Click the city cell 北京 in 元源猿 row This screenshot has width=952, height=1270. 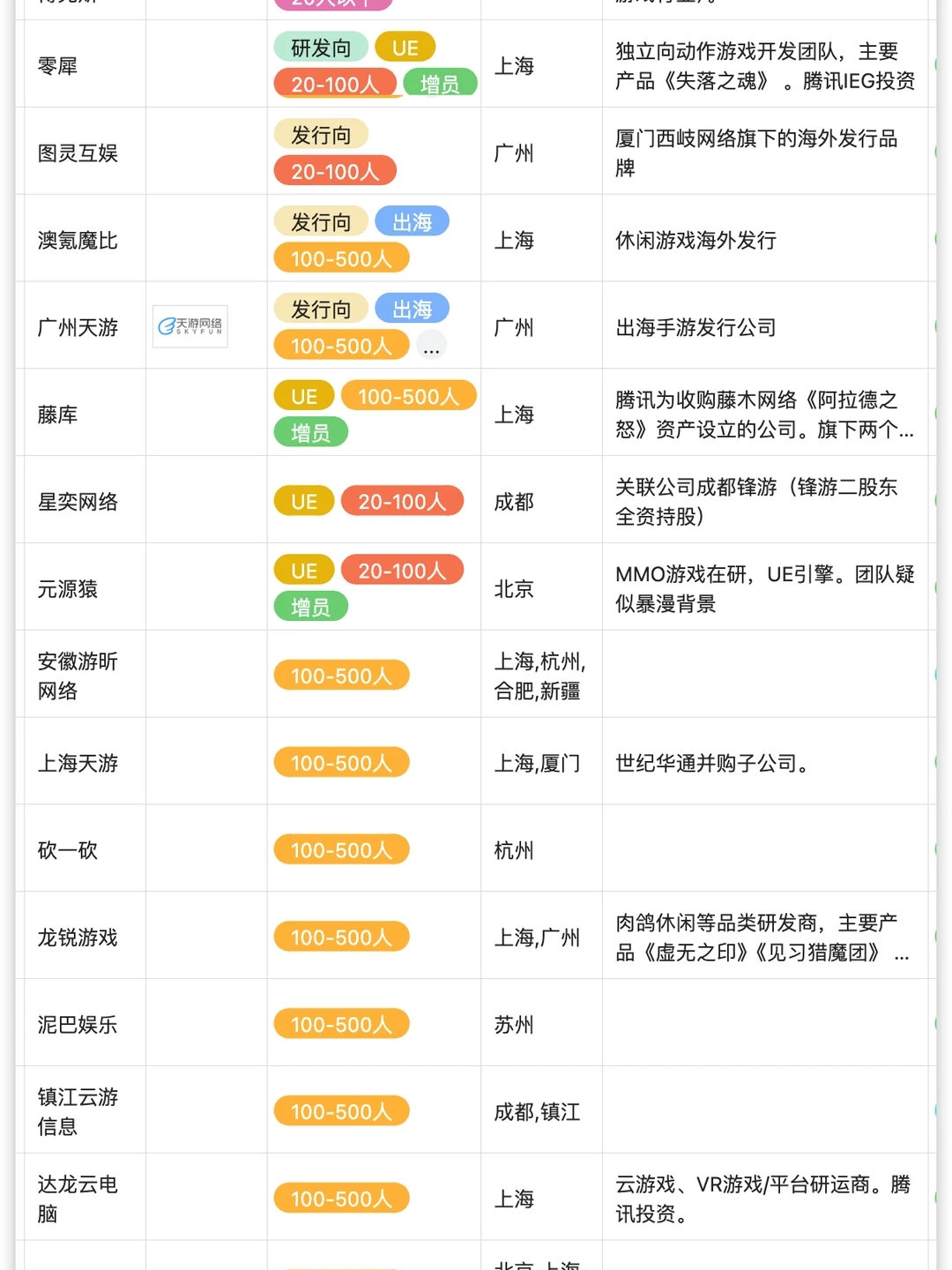pos(514,589)
